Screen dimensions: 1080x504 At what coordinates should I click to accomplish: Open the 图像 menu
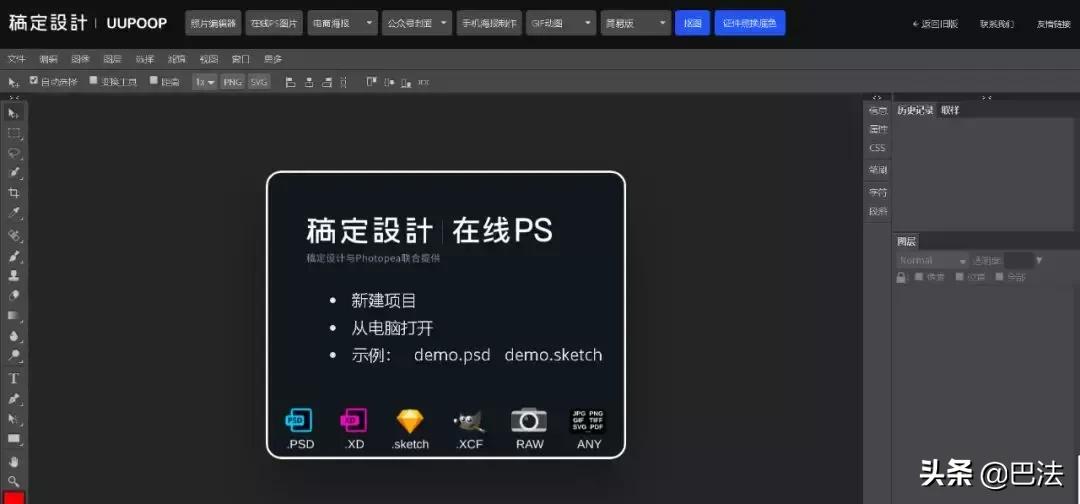(x=81, y=59)
